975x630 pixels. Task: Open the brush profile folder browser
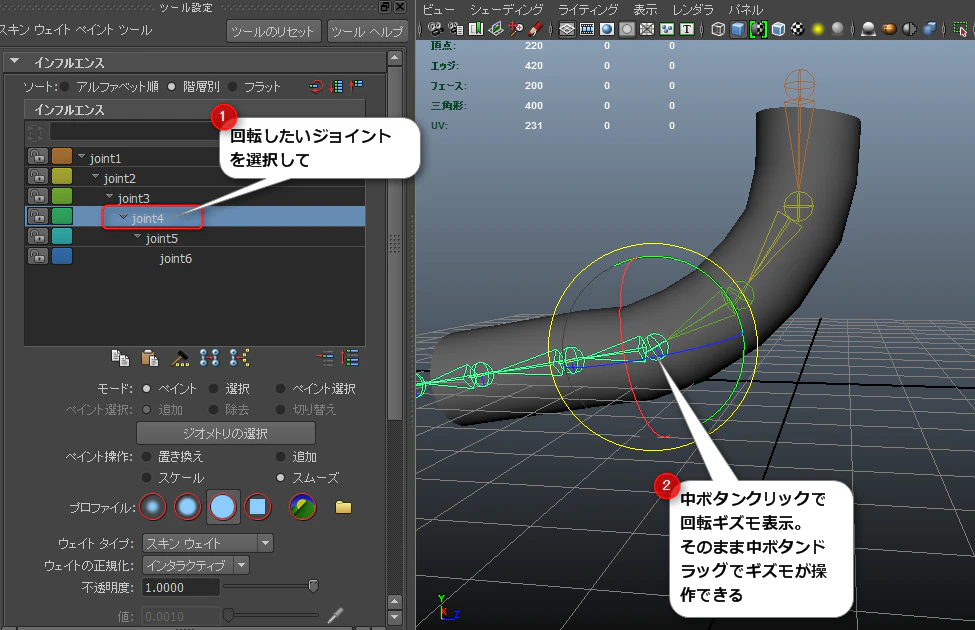tap(343, 507)
